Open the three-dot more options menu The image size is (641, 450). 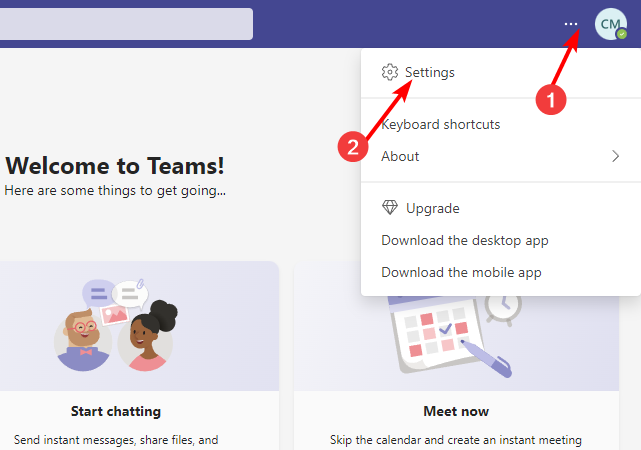571,24
